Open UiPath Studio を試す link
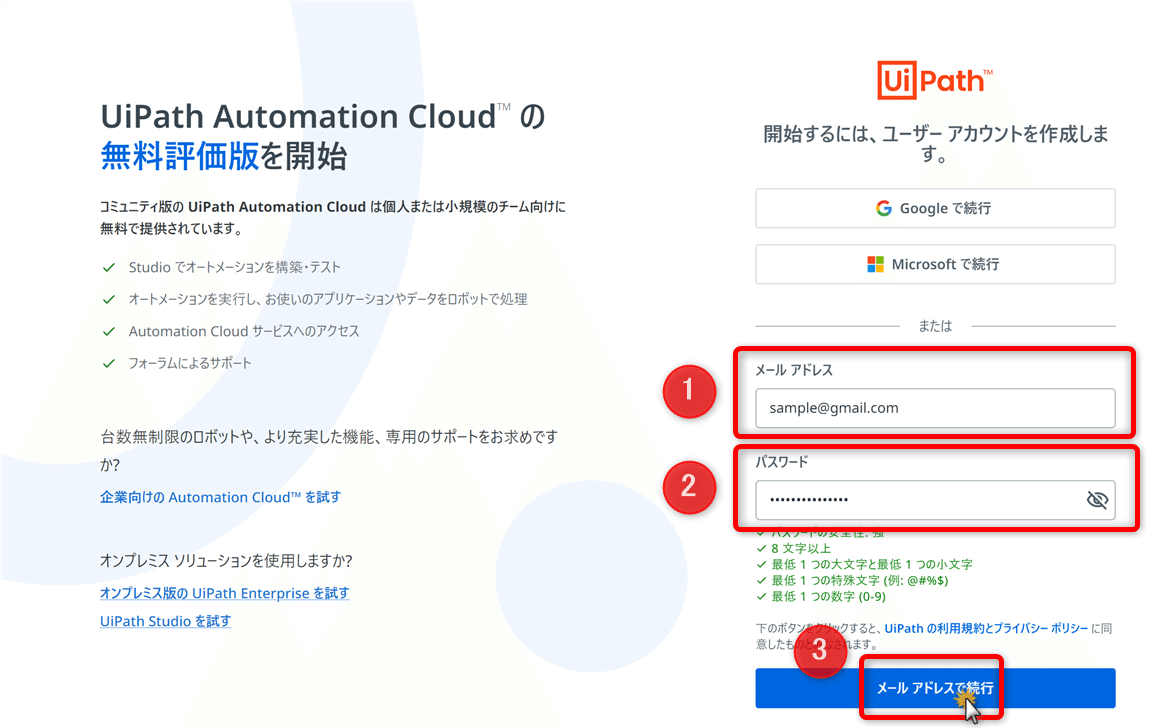This screenshot has height=728, width=1172. (165, 621)
